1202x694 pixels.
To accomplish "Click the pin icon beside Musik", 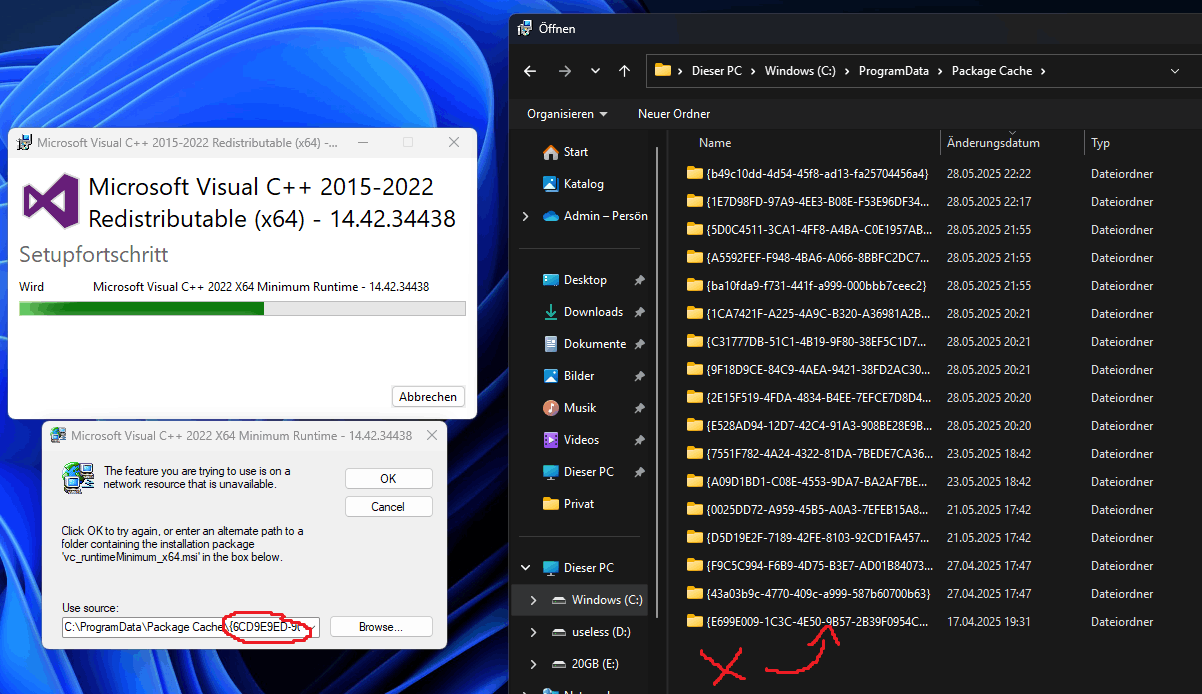I will [x=639, y=408].
